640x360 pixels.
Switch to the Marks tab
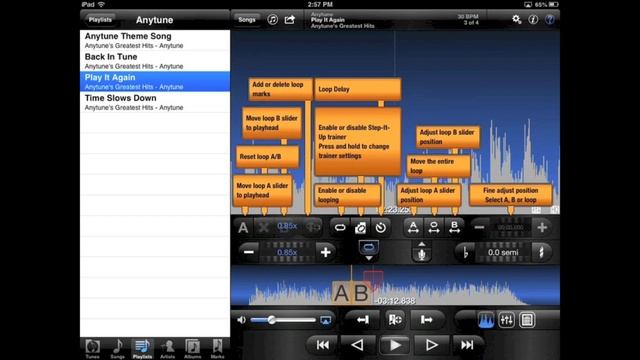tap(217, 349)
